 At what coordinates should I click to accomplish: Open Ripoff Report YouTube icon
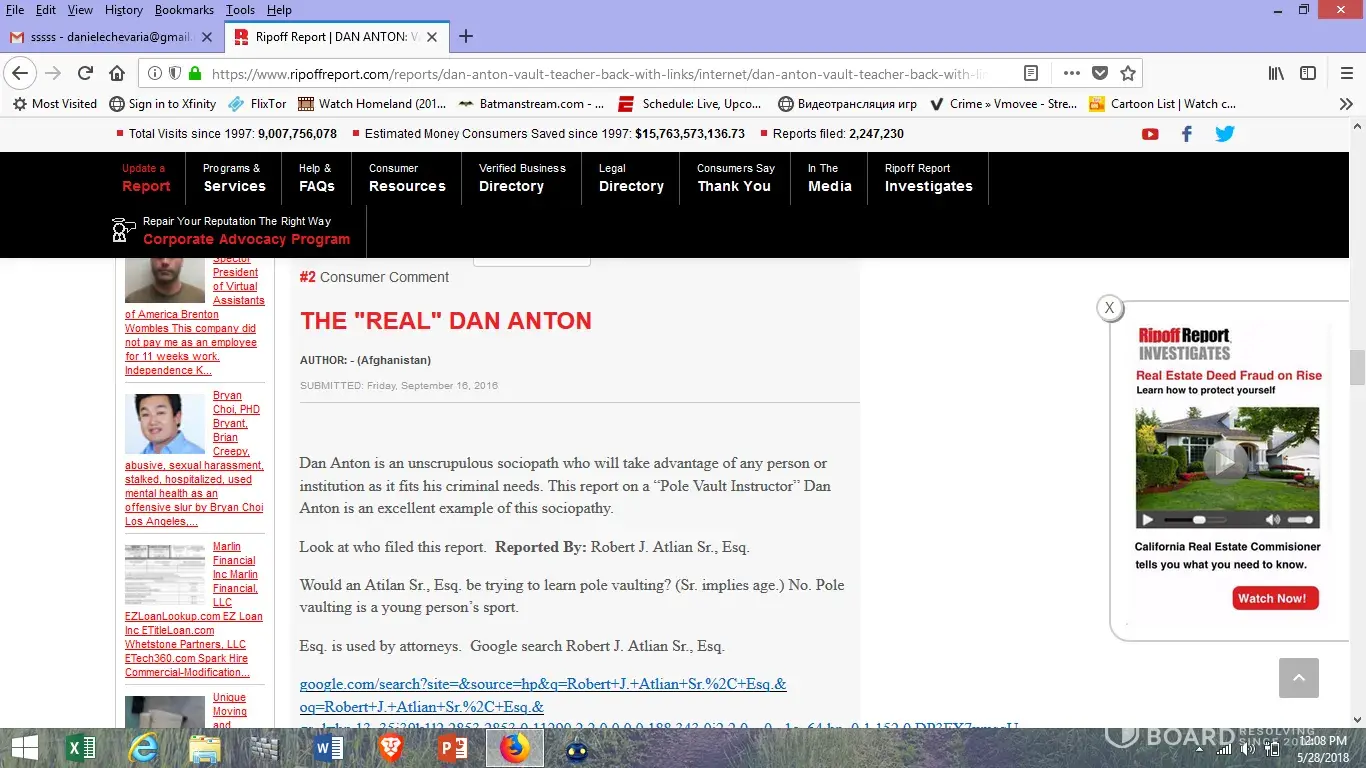pyautogui.click(x=1150, y=134)
